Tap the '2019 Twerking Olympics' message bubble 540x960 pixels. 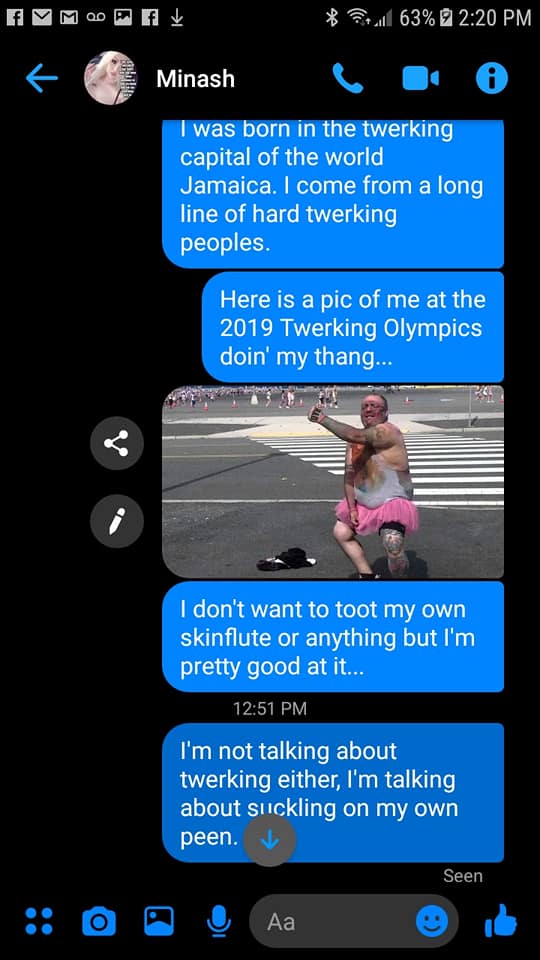pyautogui.click(x=353, y=328)
